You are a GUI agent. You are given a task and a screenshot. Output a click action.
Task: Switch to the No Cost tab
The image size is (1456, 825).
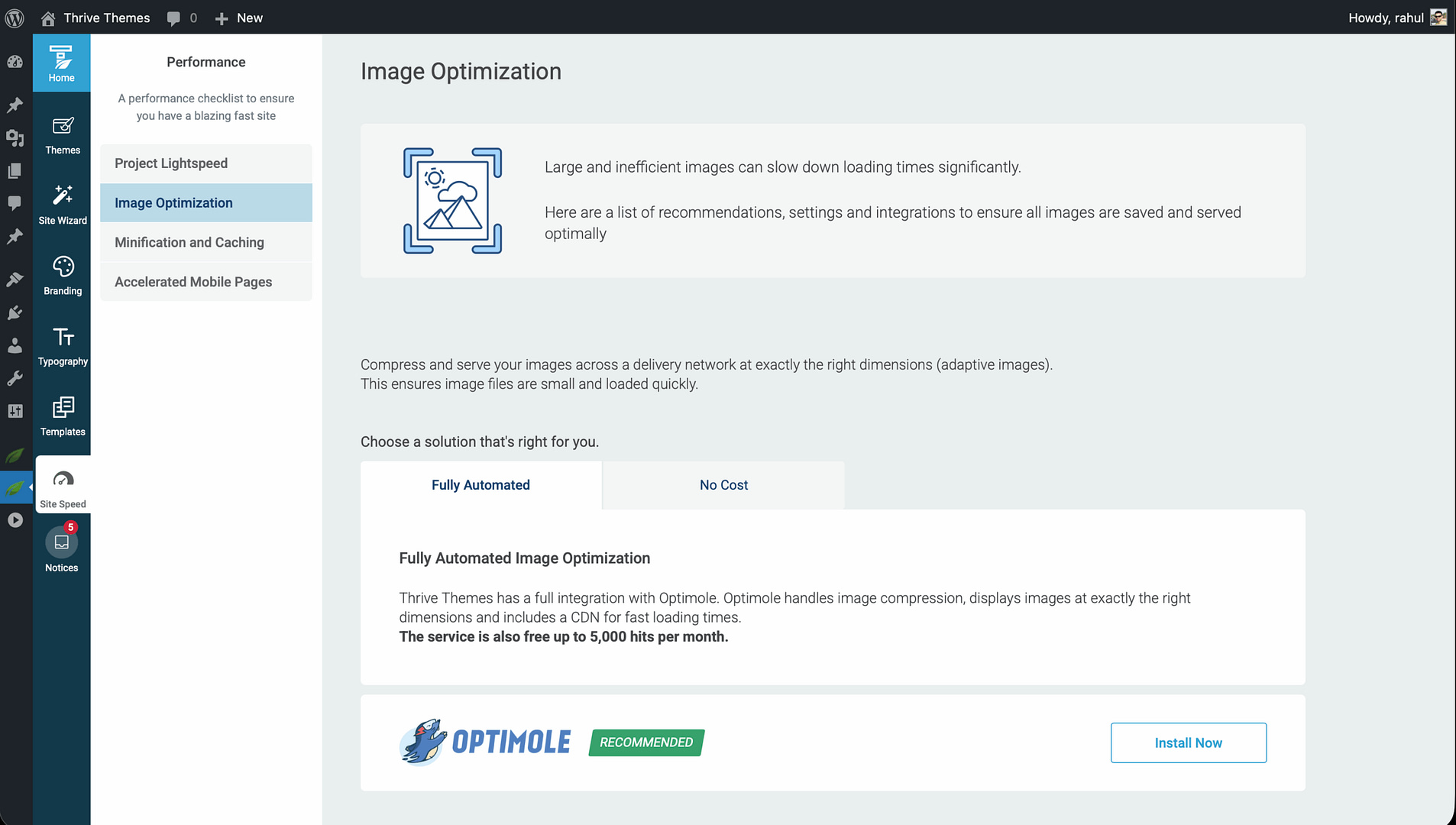(x=723, y=485)
